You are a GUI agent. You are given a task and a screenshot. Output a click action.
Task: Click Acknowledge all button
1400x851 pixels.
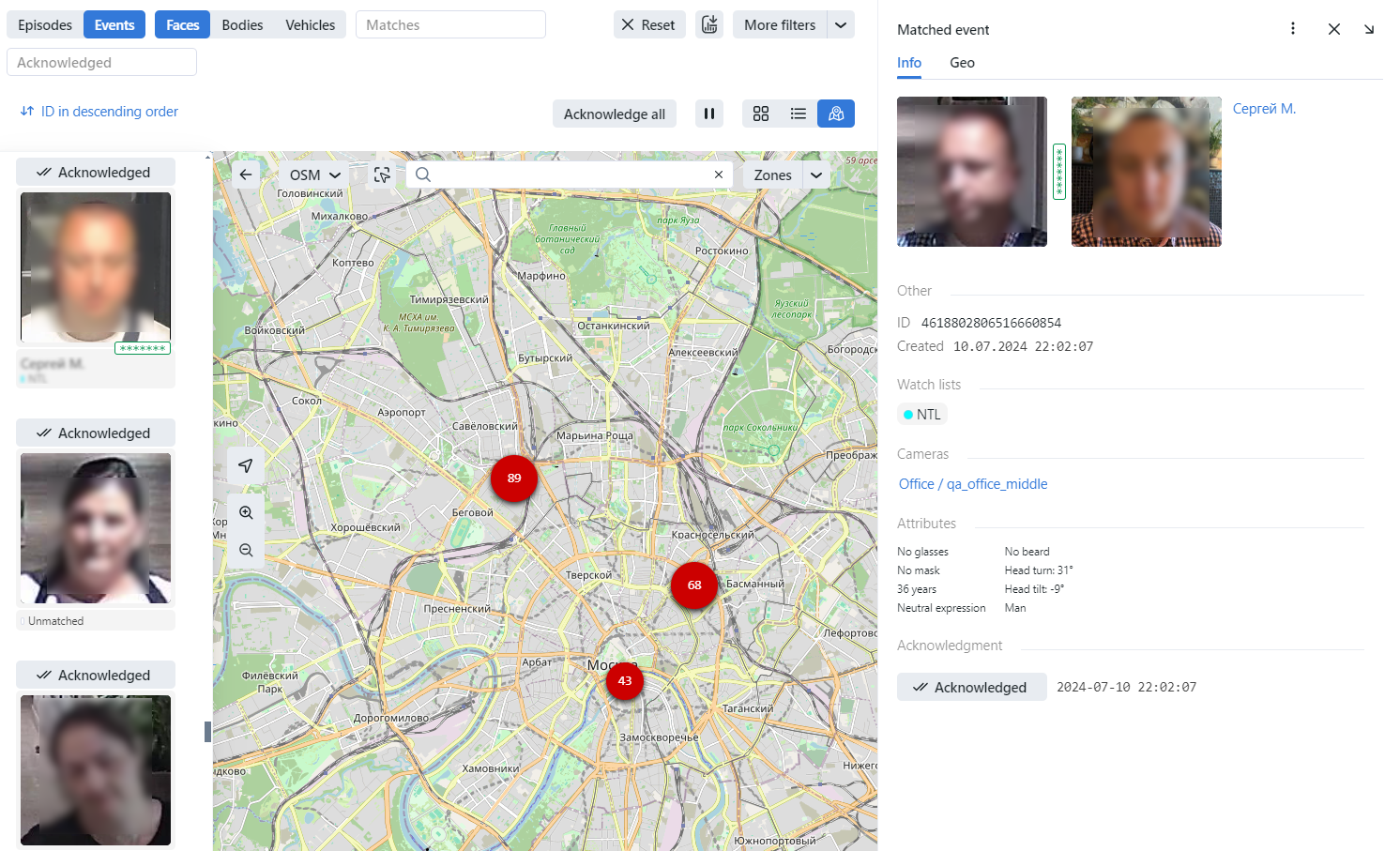(615, 114)
